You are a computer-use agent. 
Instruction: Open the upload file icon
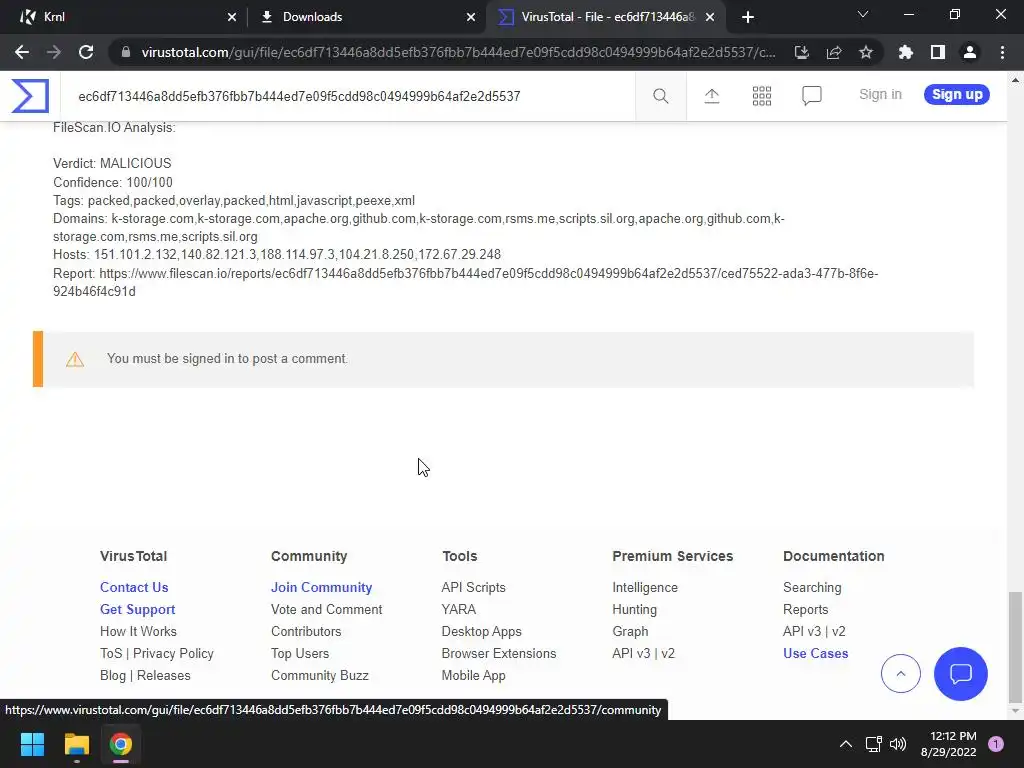click(712, 96)
